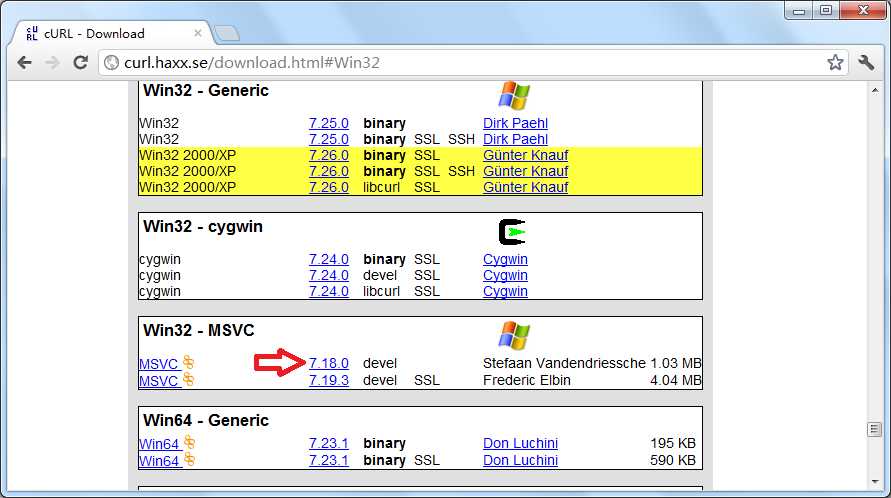Open Cygwin provider link in libcurl row
The image size is (891, 498).
click(505, 291)
